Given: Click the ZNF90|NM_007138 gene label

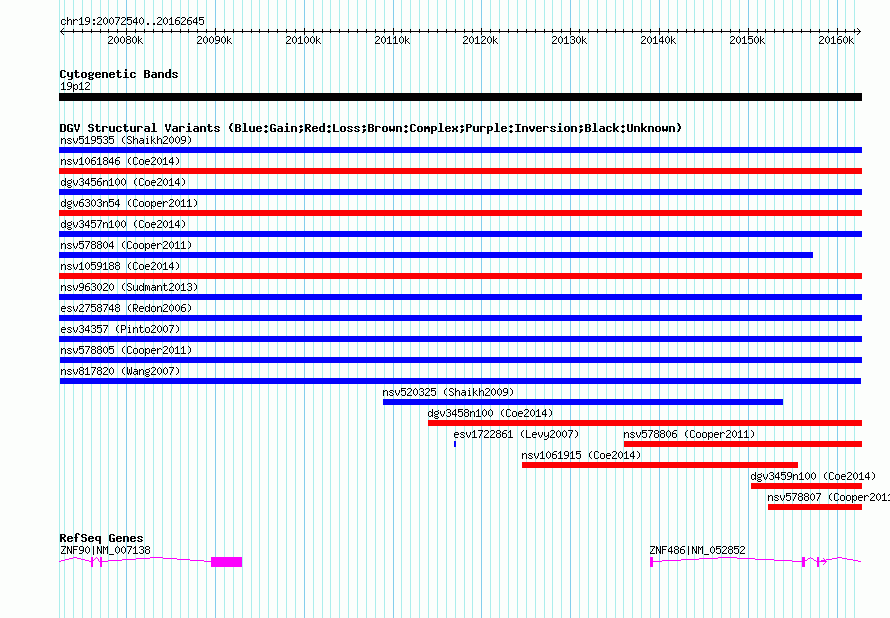Looking at the screenshot, I should [x=106, y=550].
